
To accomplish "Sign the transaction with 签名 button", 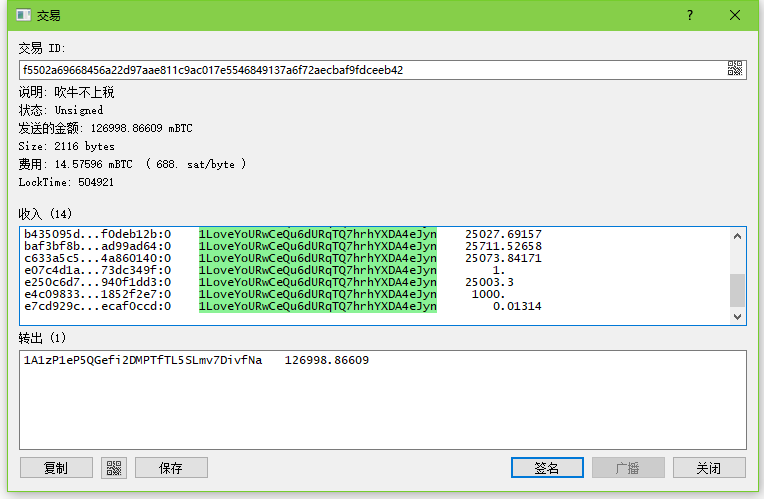I will click(x=547, y=467).
